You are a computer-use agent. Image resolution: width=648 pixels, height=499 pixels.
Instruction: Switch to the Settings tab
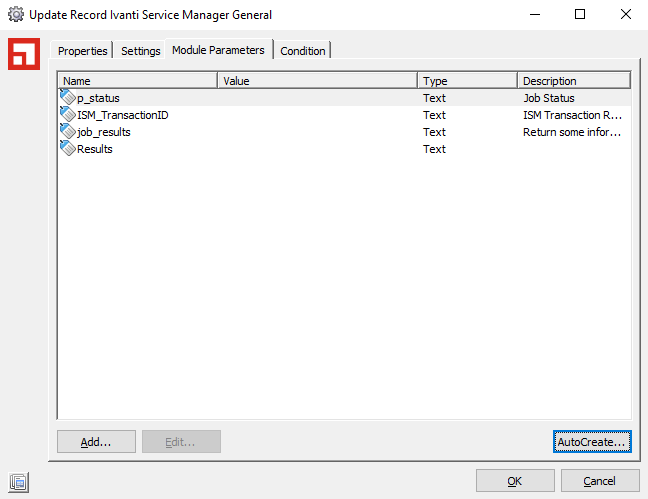(141, 51)
